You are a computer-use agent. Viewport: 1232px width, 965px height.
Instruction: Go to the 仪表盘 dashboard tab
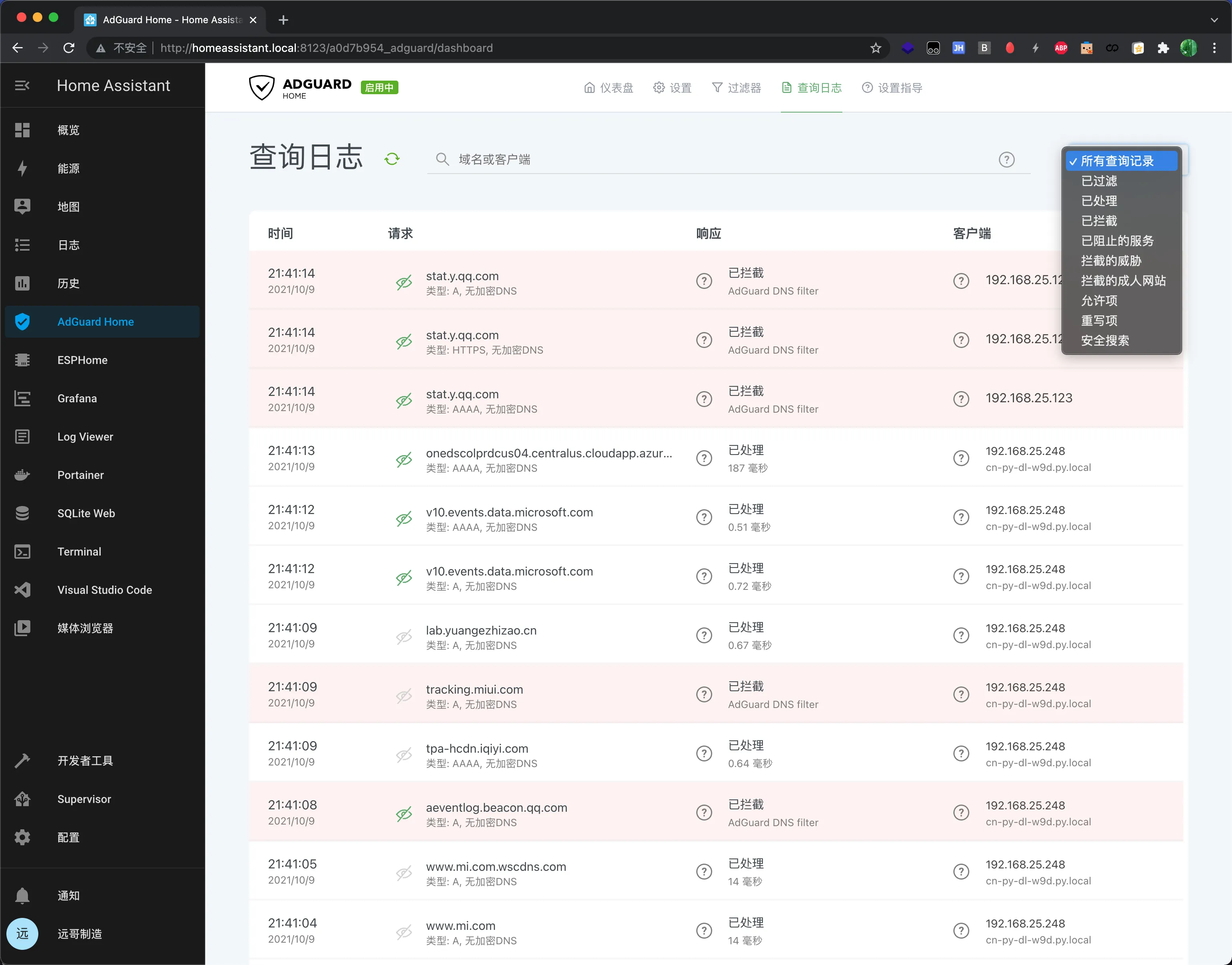[x=608, y=87]
